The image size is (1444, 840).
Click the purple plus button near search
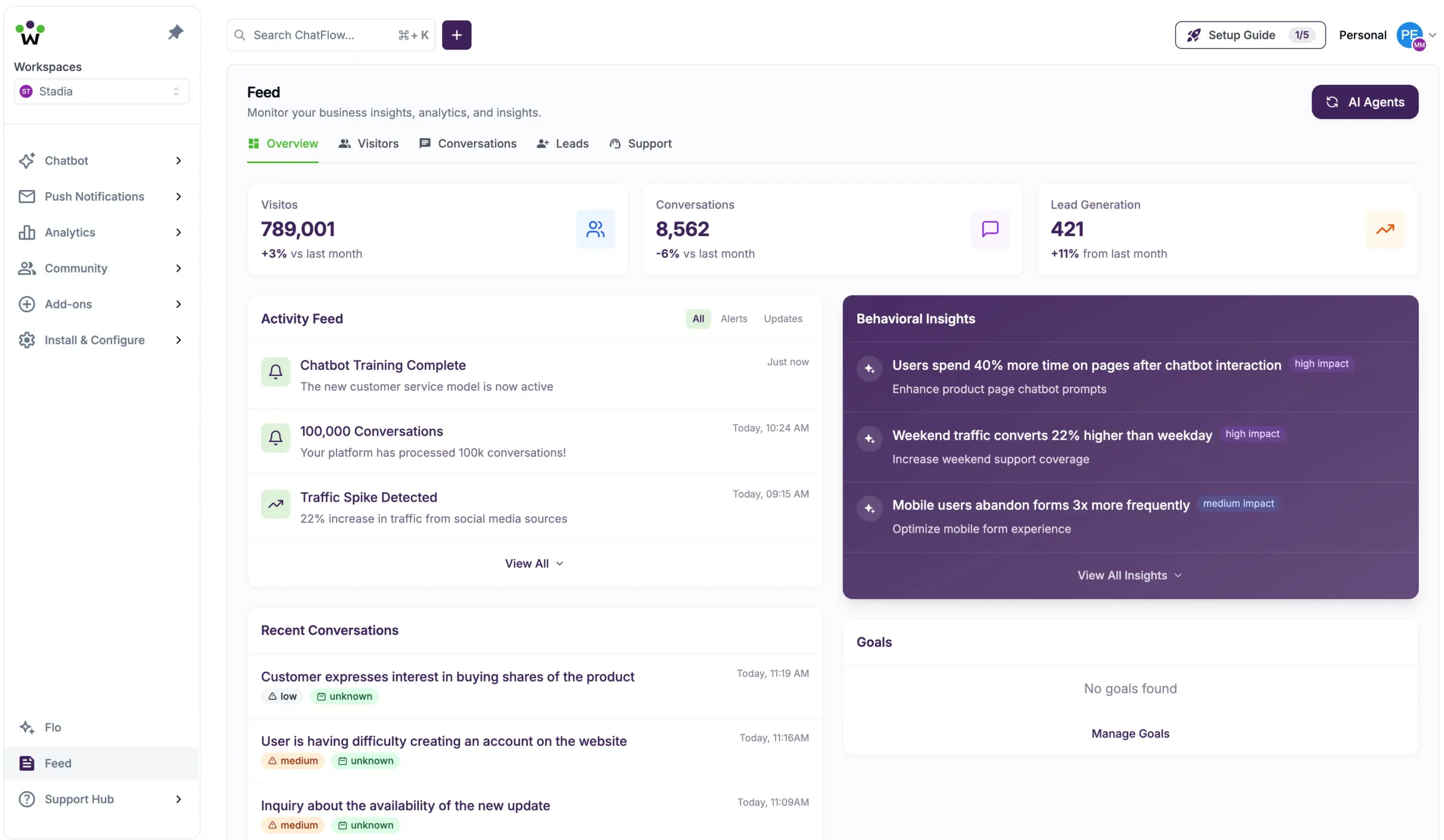click(456, 35)
